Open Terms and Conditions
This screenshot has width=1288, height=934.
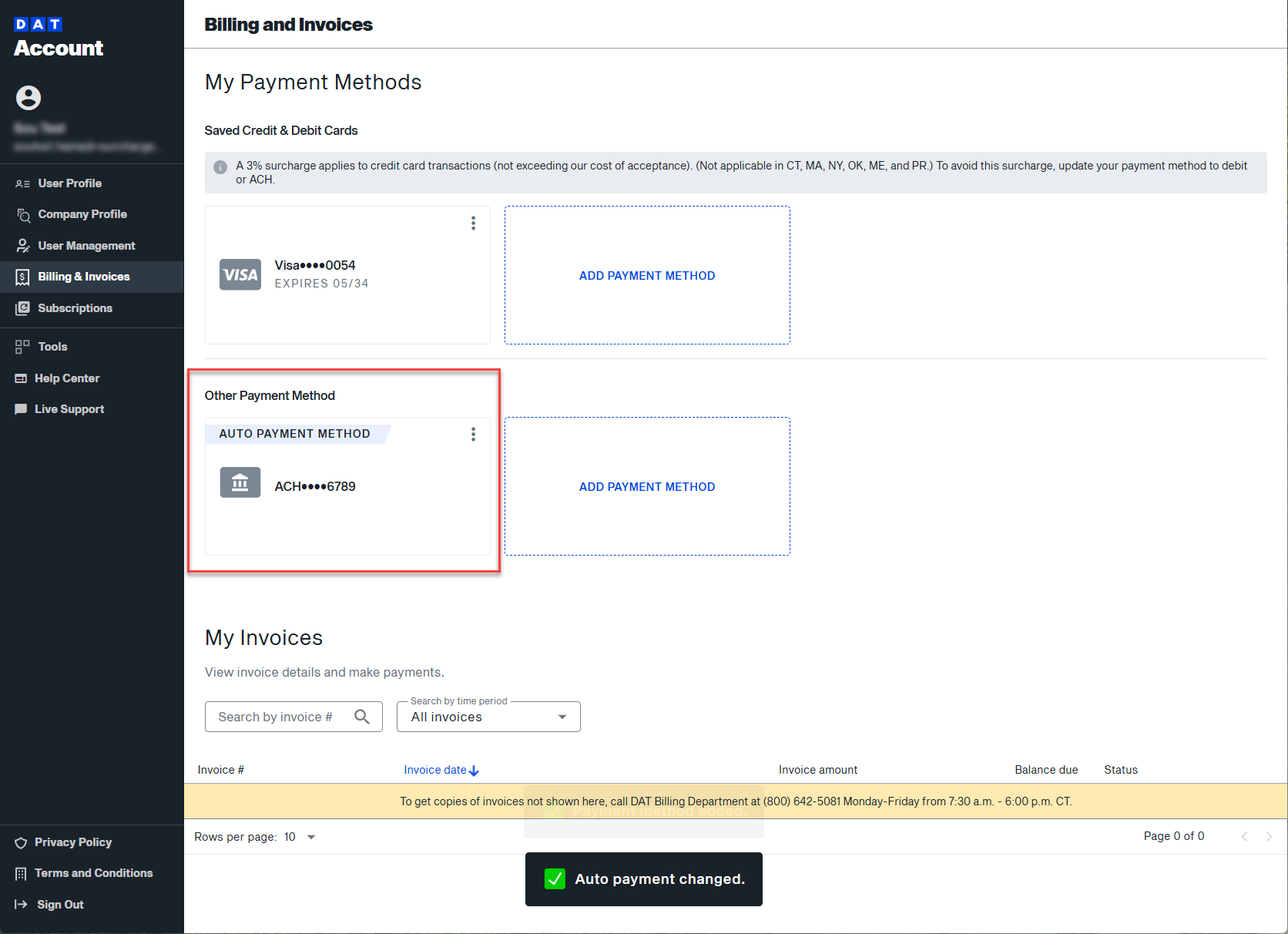pos(92,873)
